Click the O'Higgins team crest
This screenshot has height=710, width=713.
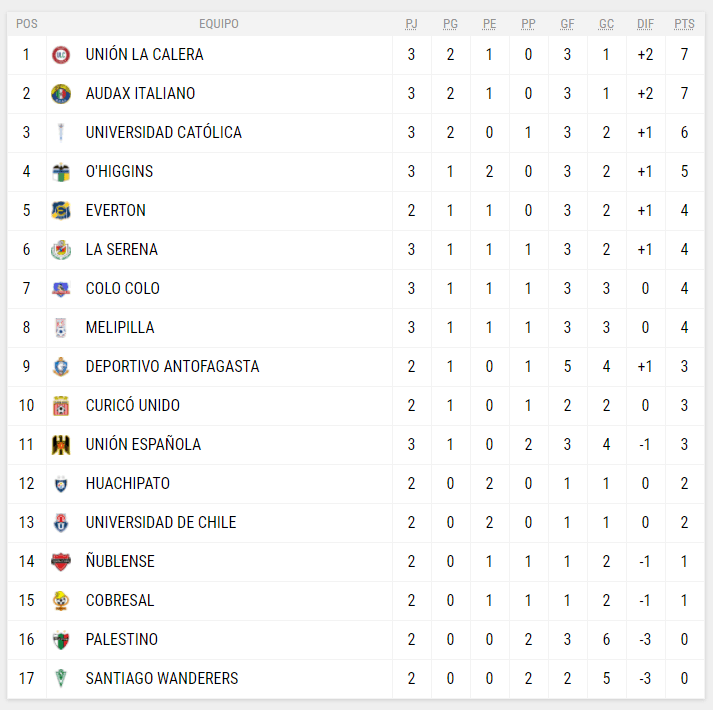coord(61,172)
